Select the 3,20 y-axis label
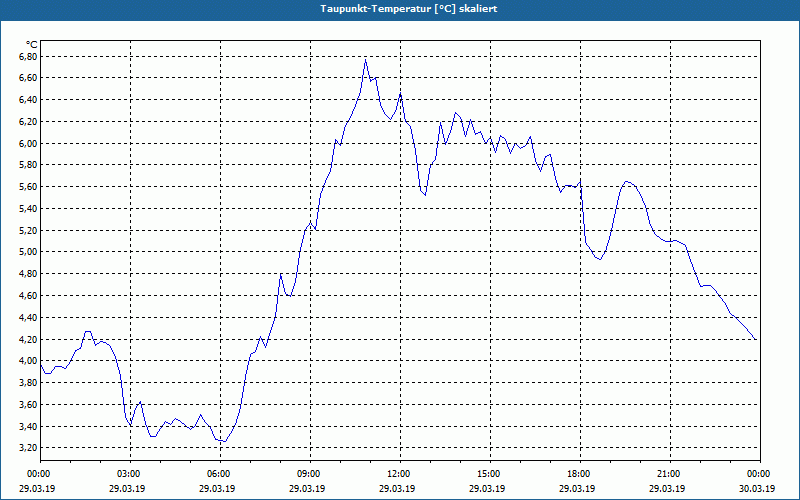800x500 pixels. click(28, 447)
